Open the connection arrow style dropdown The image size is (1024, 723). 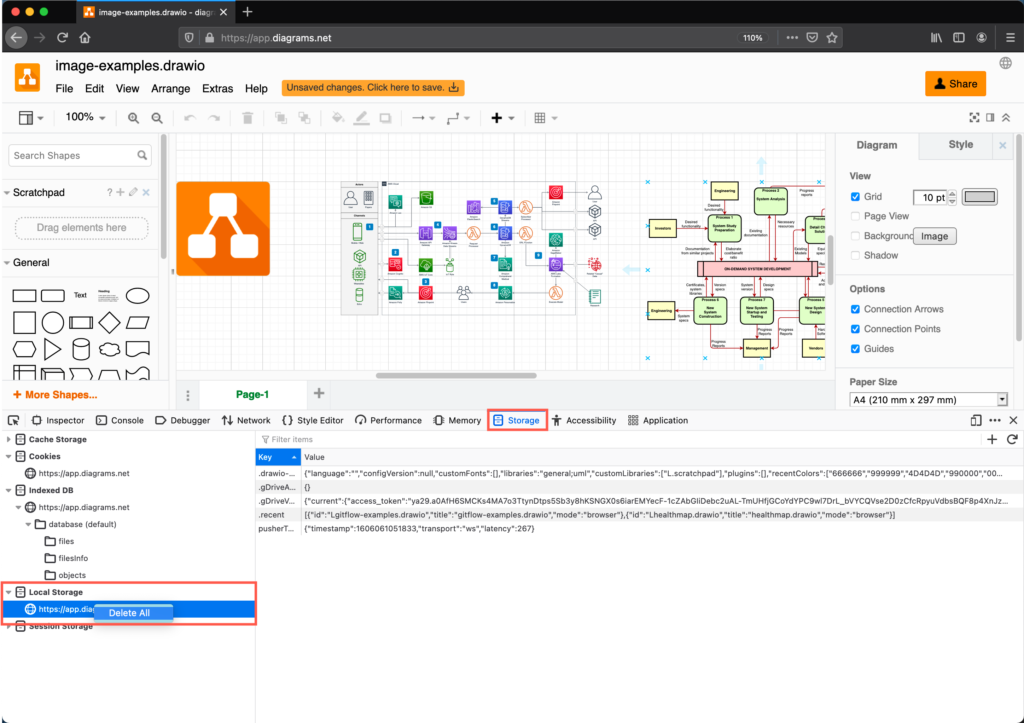pyautogui.click(x=423, y=118)
